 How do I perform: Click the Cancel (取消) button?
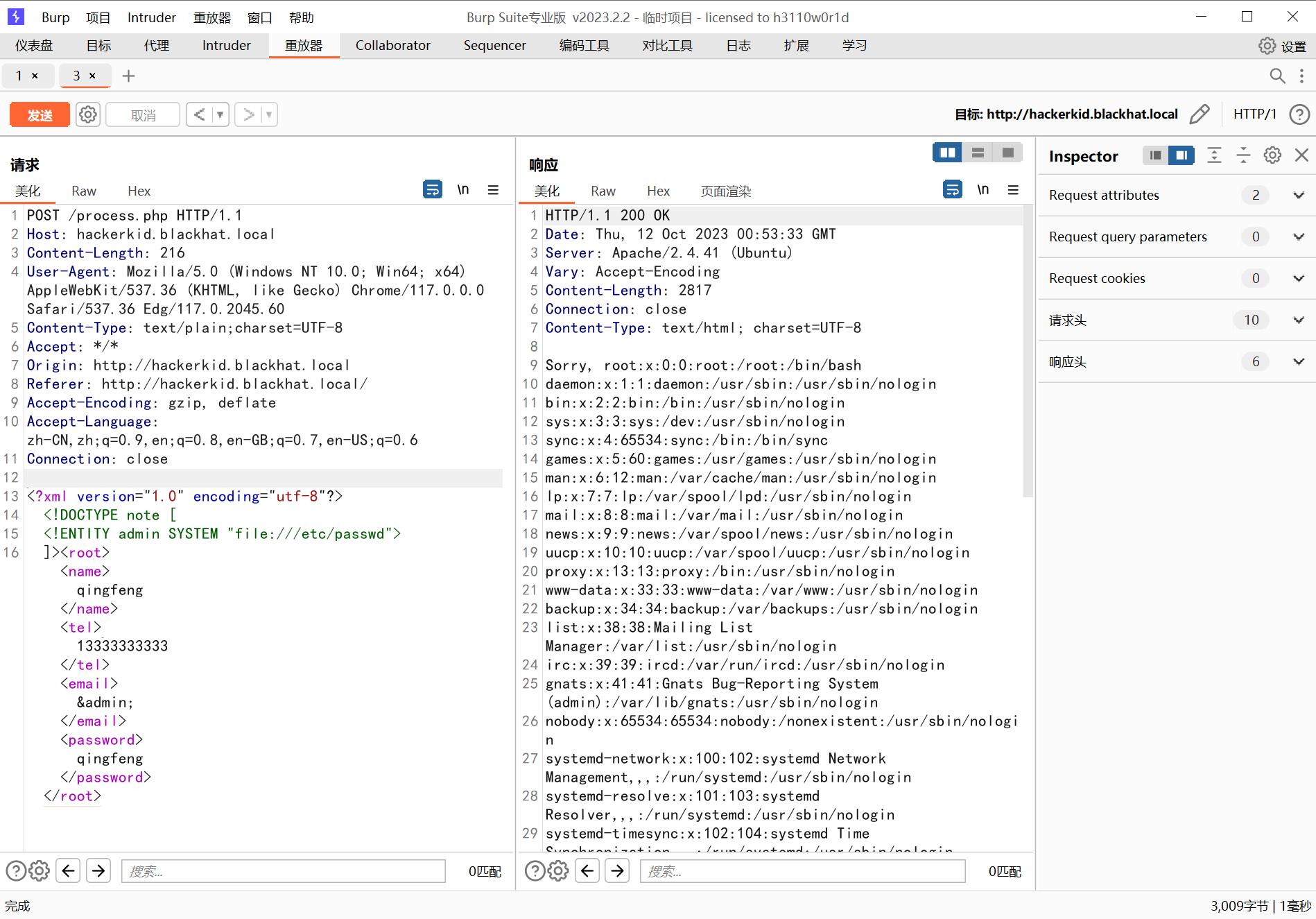point(143,114)
